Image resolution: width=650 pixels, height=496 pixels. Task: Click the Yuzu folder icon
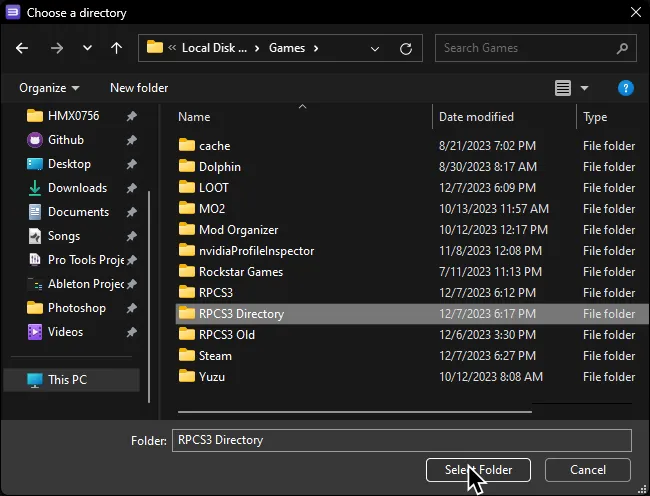[187, 376]
